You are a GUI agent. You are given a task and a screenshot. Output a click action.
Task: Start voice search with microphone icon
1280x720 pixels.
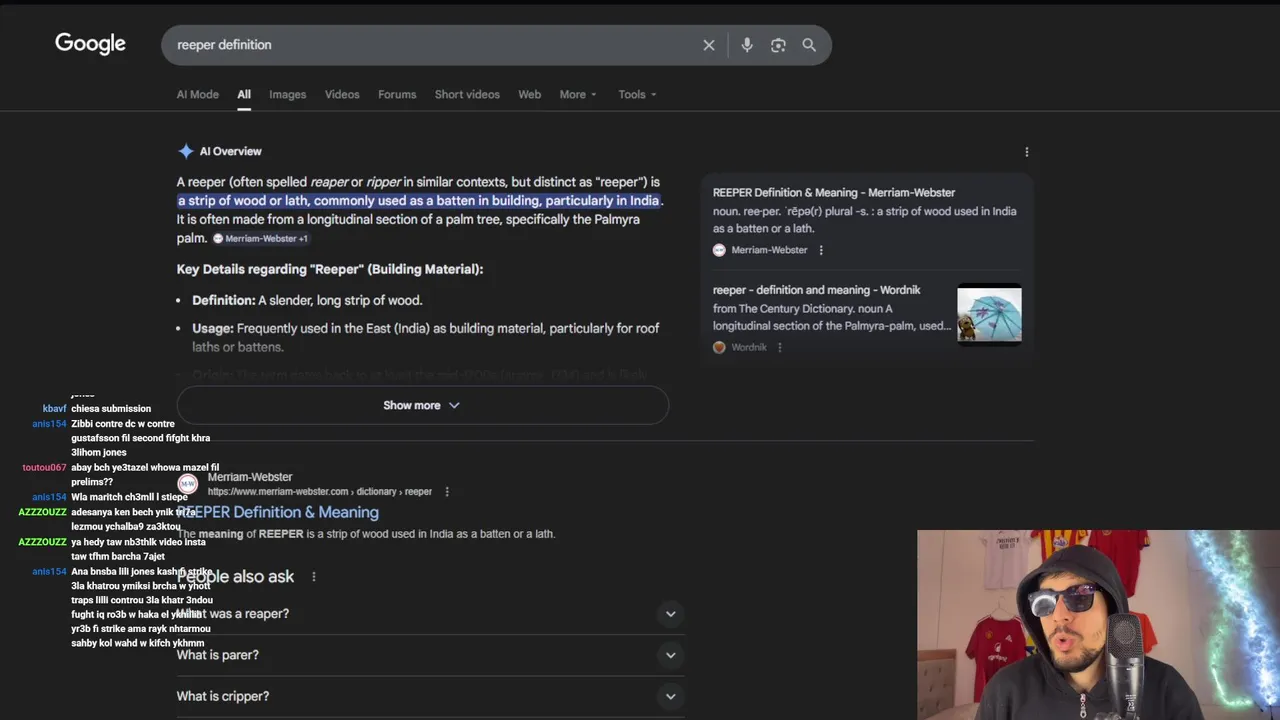(x=746, y=45)
